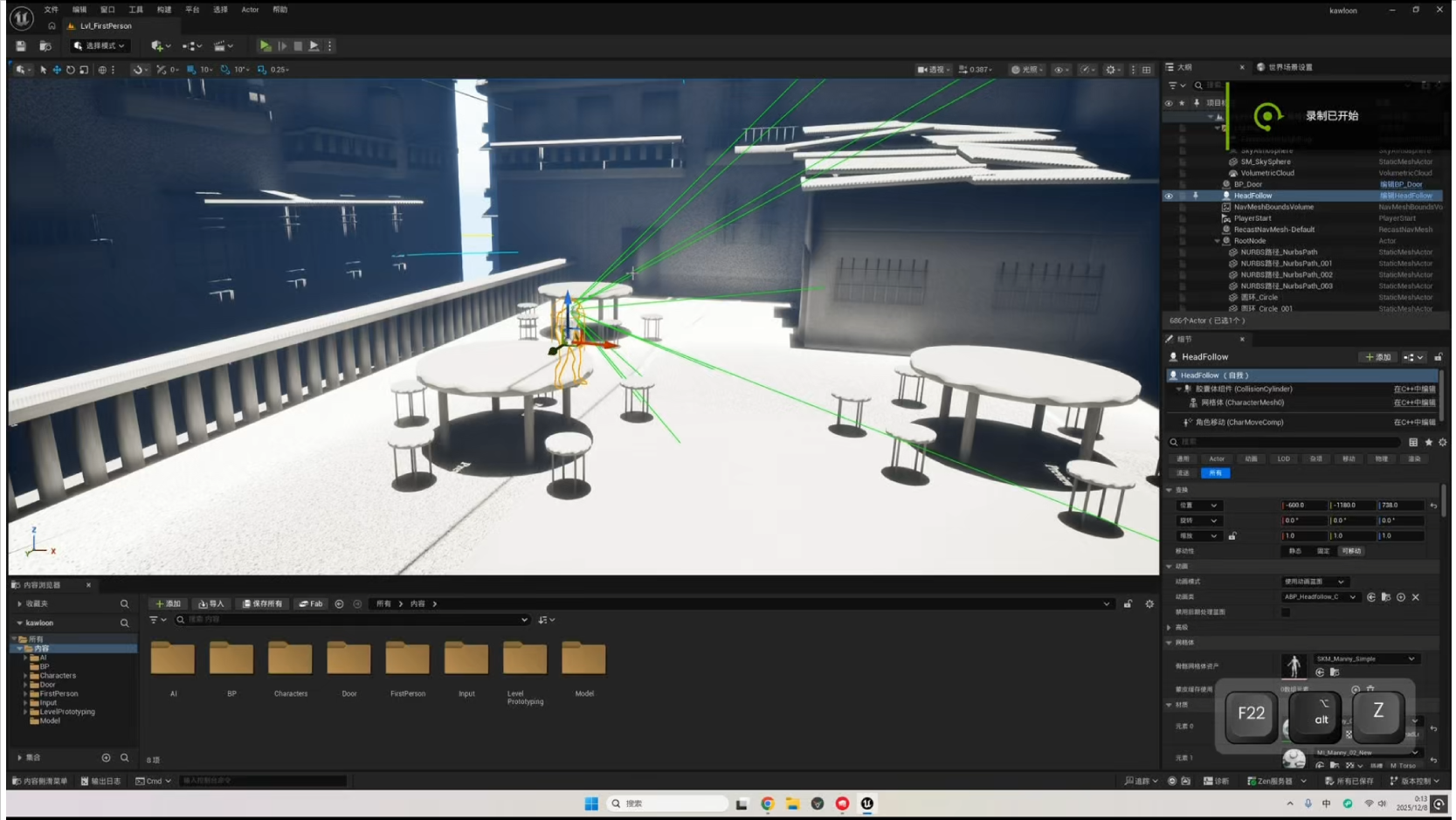Select the rotate gizmo tool

[71, 69]
